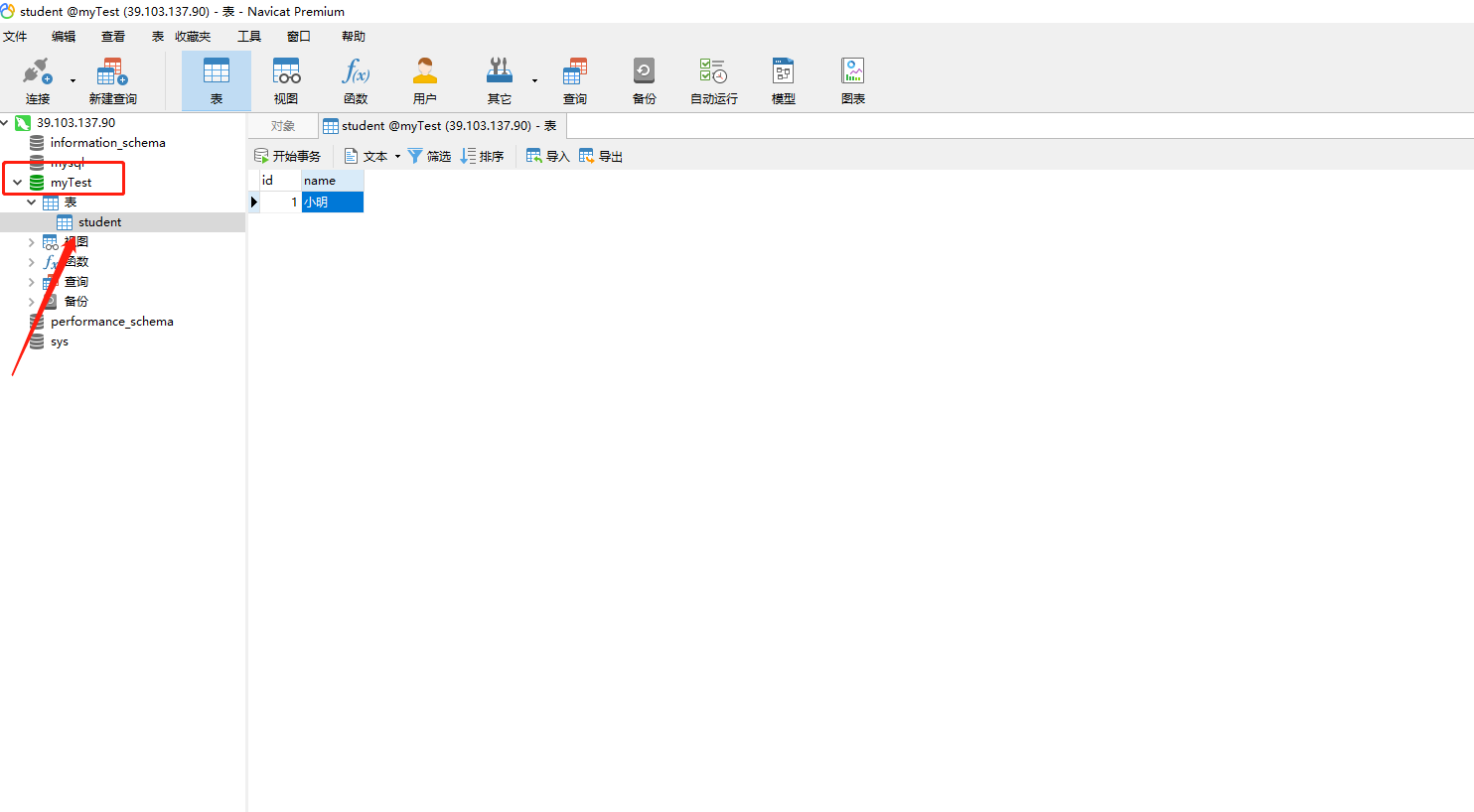This screenshot has width=1474, height=812.
Task: Expand the Queries (查询) tree node
Action: coord(32,282)
